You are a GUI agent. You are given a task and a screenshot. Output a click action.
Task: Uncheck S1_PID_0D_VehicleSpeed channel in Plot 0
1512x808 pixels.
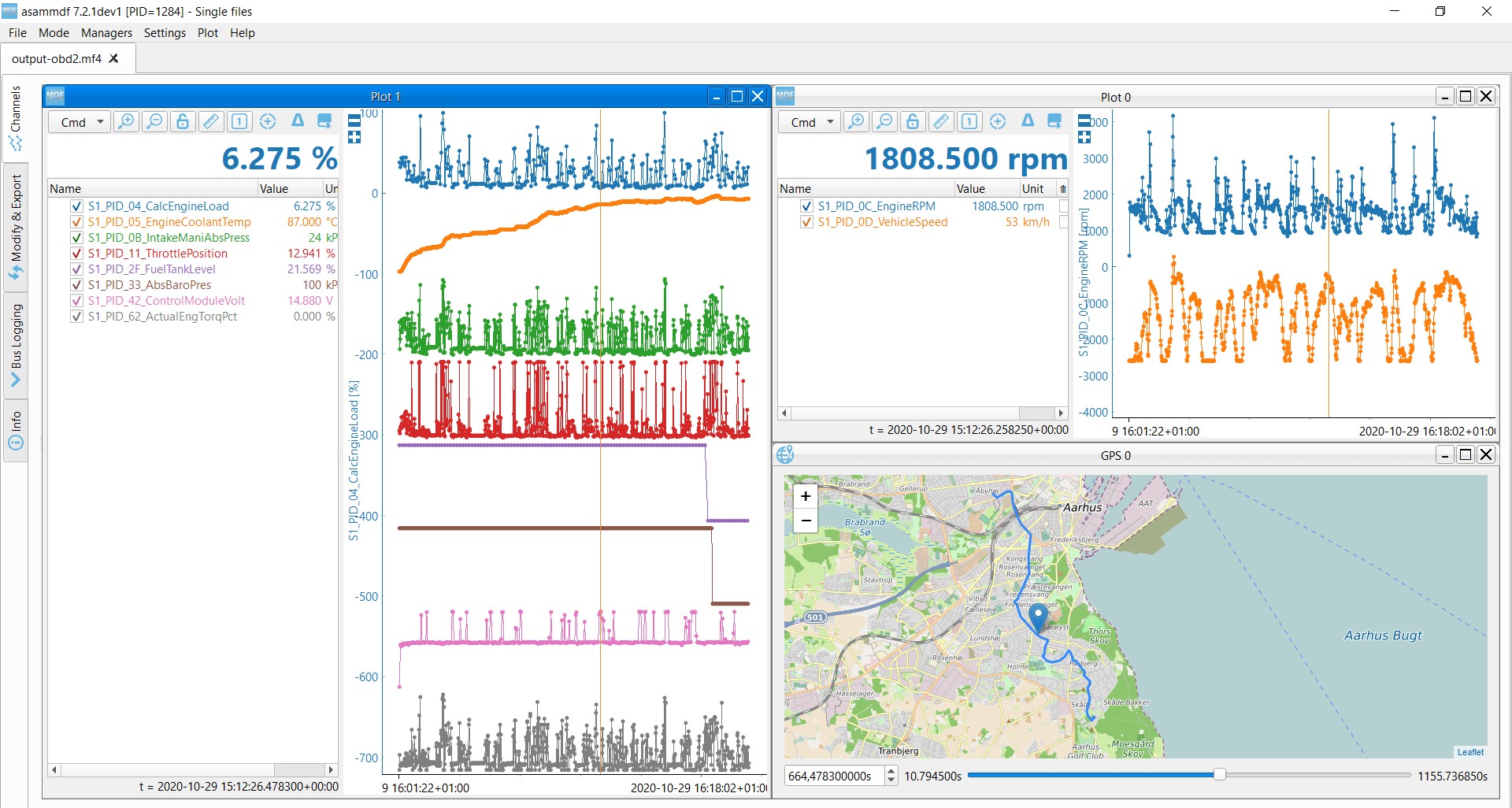click(806, 222)
